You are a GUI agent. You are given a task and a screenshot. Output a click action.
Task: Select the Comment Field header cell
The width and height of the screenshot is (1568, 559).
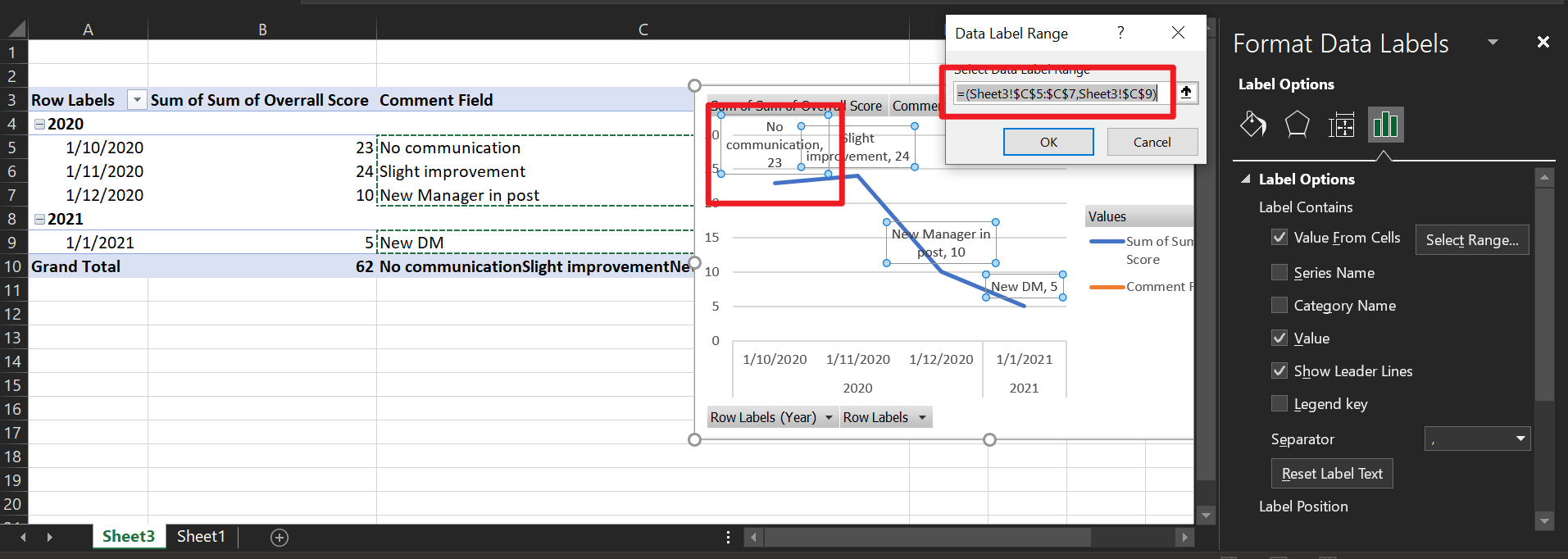[535, 100]
